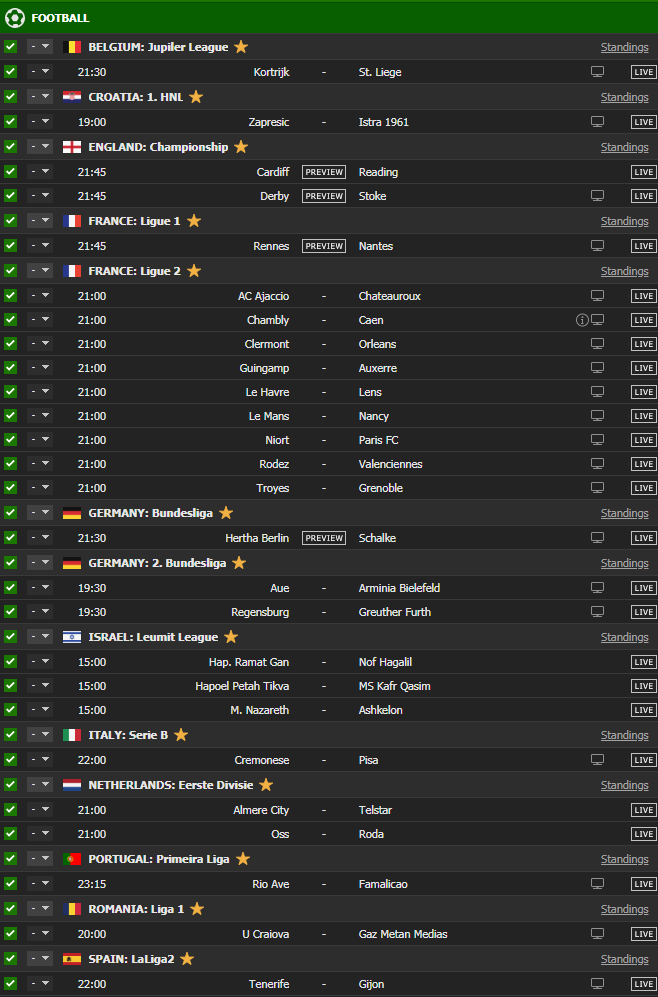Open the FRANCE: Ligue 1 league title
658x997 pixels.
click(x=134, y=221)
